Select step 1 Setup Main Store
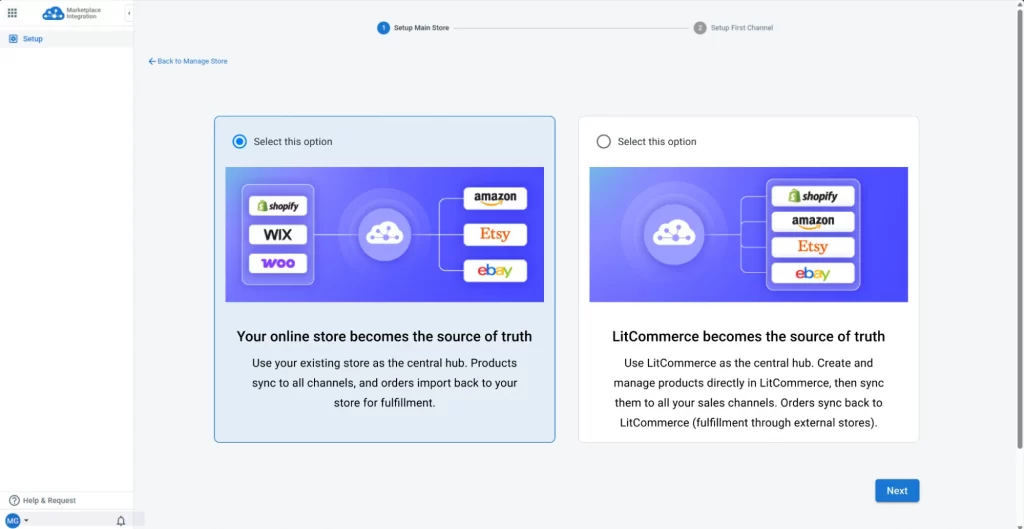Viewport: 1024px width, 529px height. coord(413,28)
